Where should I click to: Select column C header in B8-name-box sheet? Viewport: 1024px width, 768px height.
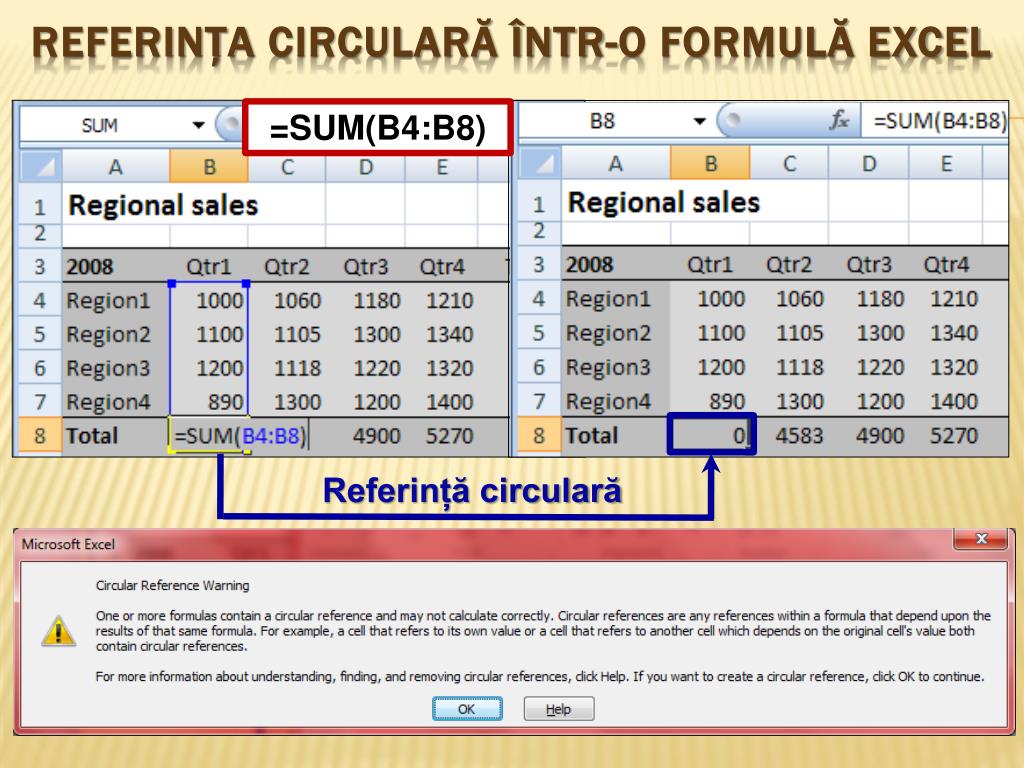point(790,163)
